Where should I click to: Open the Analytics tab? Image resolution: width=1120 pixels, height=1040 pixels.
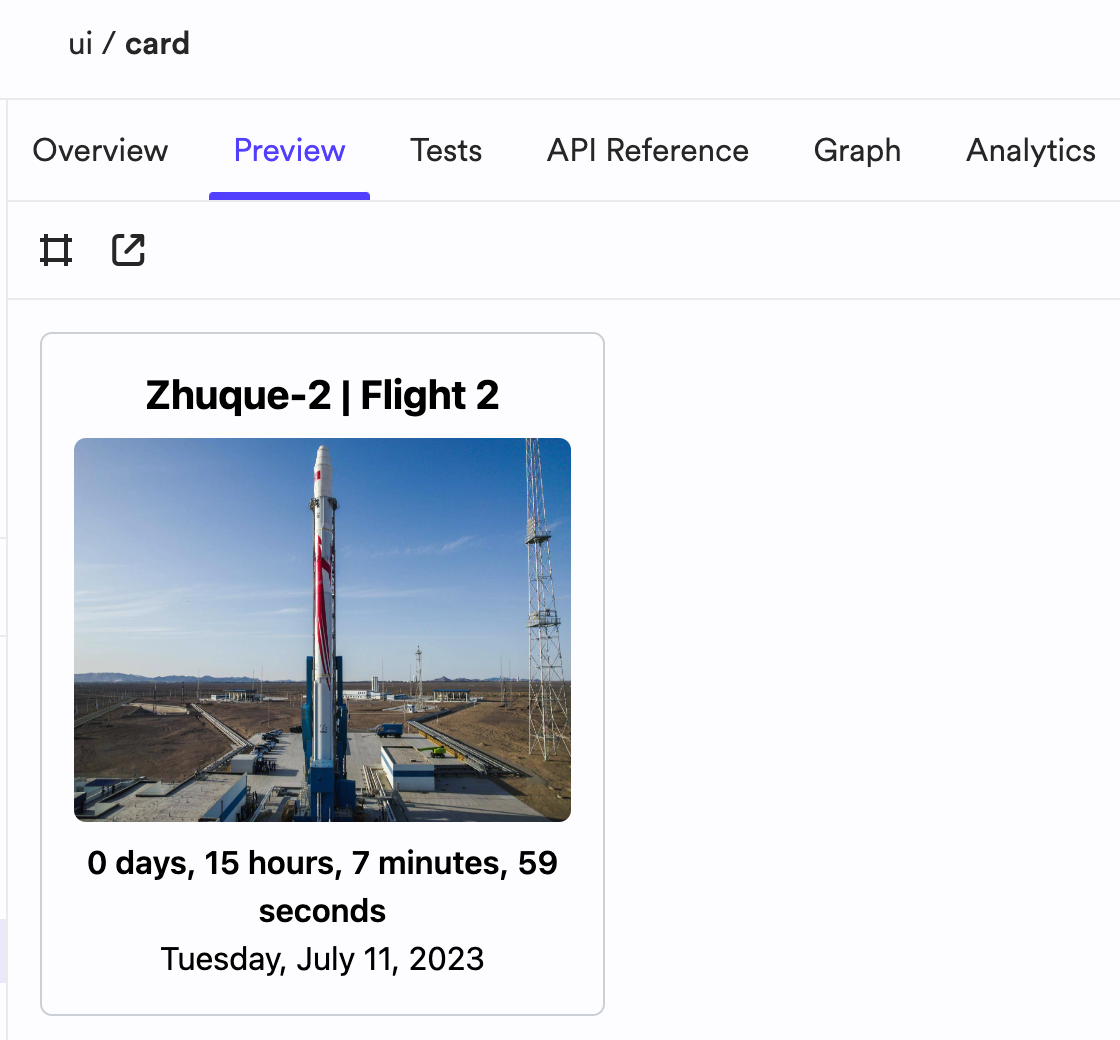[1031, 151]
